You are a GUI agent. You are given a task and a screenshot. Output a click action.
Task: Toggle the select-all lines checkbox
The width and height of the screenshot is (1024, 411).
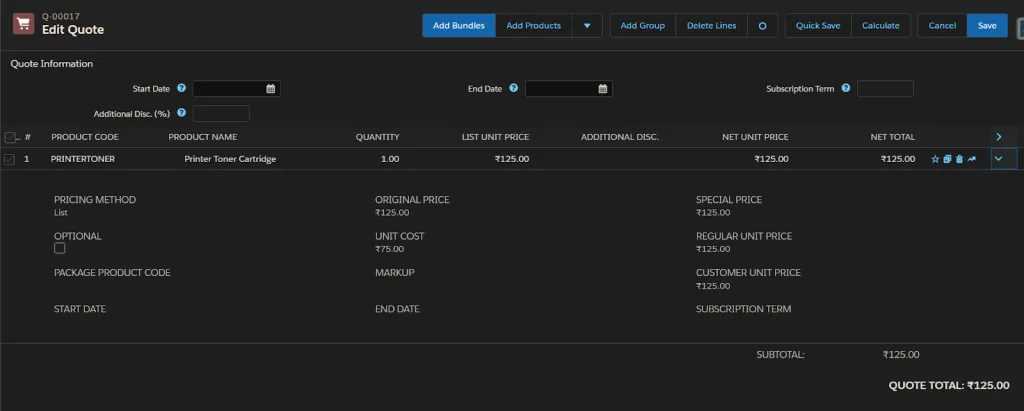(10, 137)
